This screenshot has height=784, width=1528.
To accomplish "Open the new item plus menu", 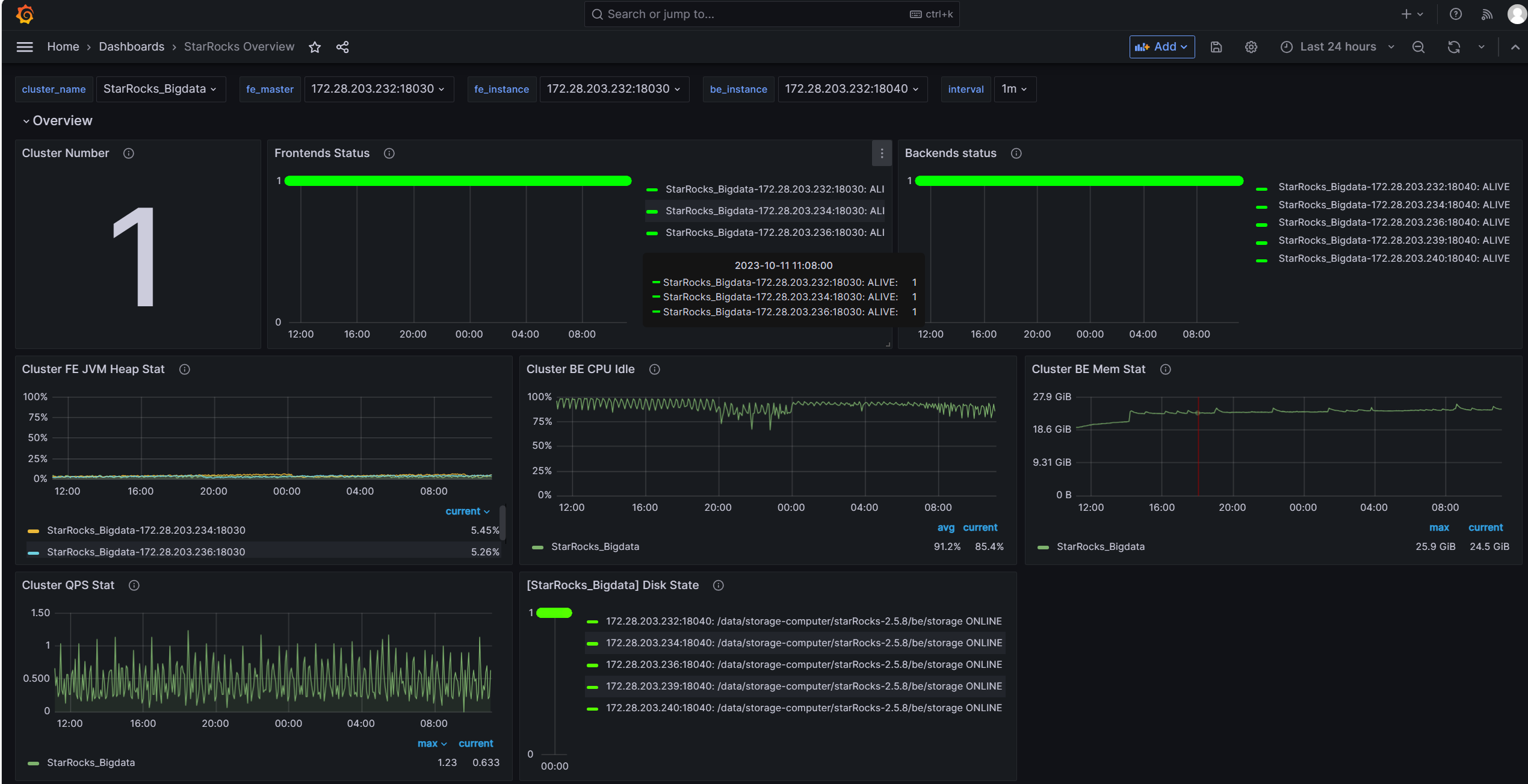I will [1412, 14].
